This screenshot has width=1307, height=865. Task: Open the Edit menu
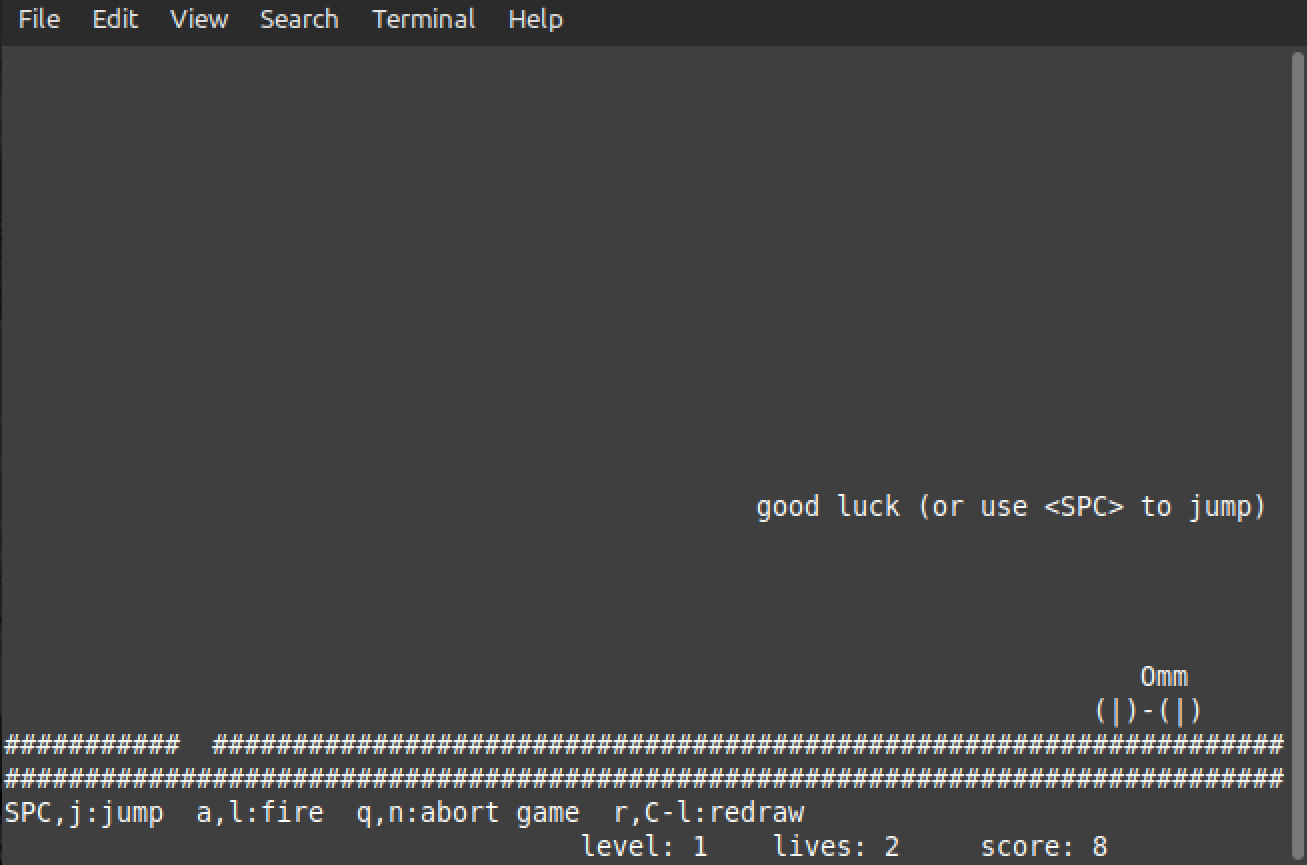[115, 19]
